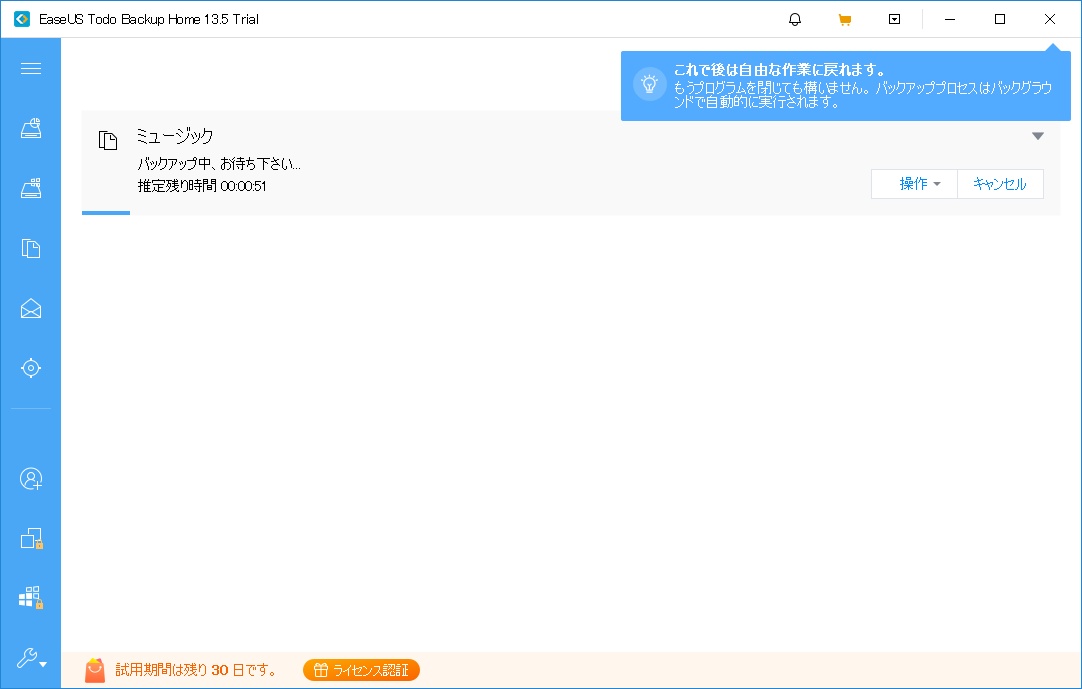This screenshot has width=1082, height=689.
Task: Click the EaseUS app logo icon
Action: (22, 19)
